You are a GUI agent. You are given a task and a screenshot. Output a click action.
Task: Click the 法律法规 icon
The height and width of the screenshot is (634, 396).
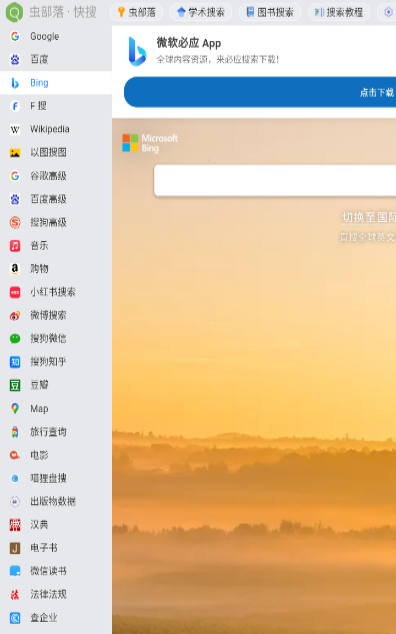pos(15,594)
